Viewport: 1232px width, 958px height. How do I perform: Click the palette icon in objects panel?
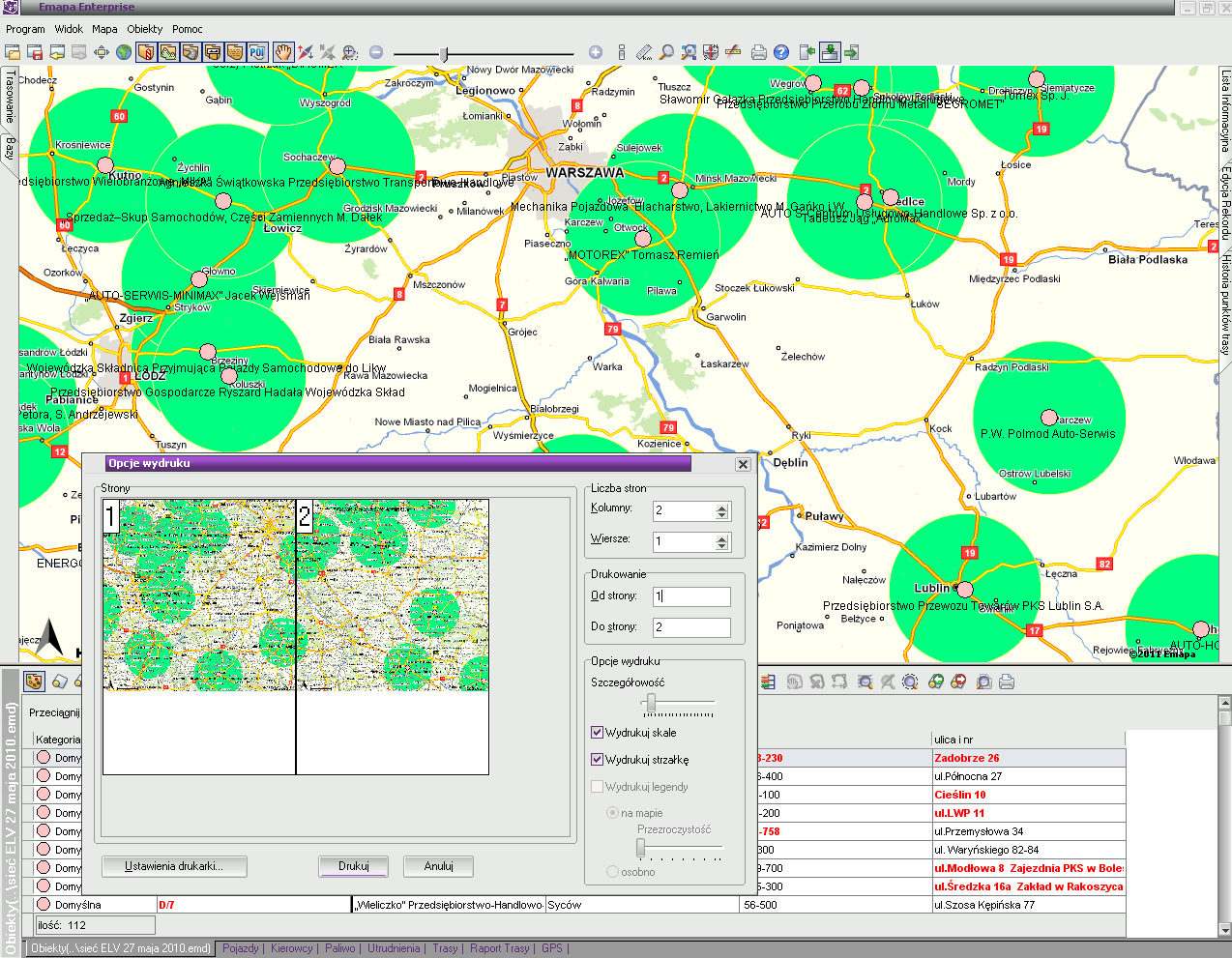click(35, 682)
